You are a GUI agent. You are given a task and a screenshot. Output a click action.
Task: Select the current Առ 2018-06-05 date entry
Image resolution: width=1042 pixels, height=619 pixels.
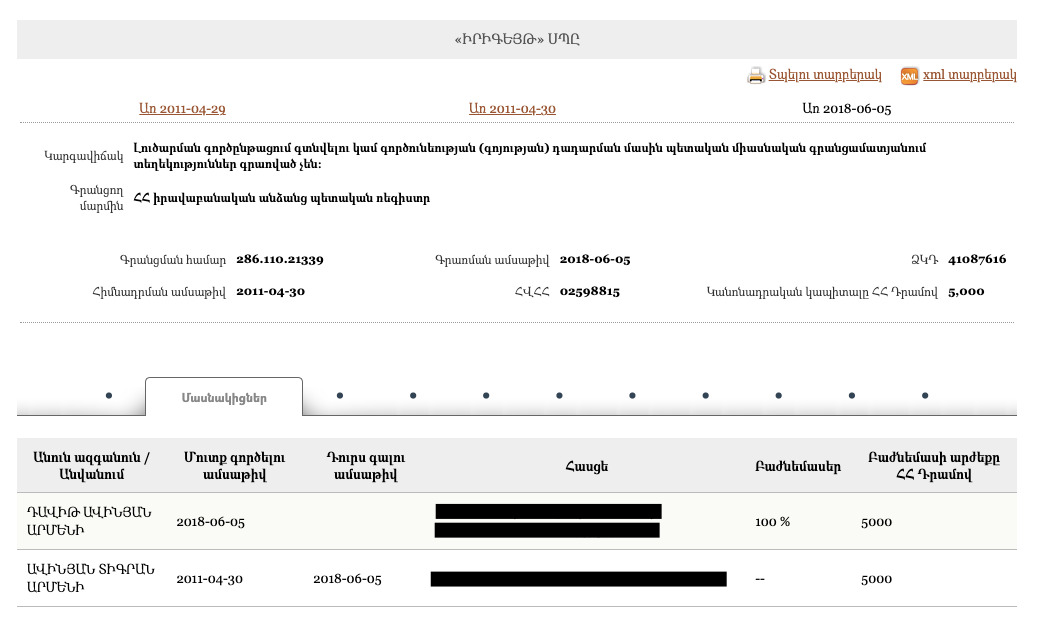[846, 109]
